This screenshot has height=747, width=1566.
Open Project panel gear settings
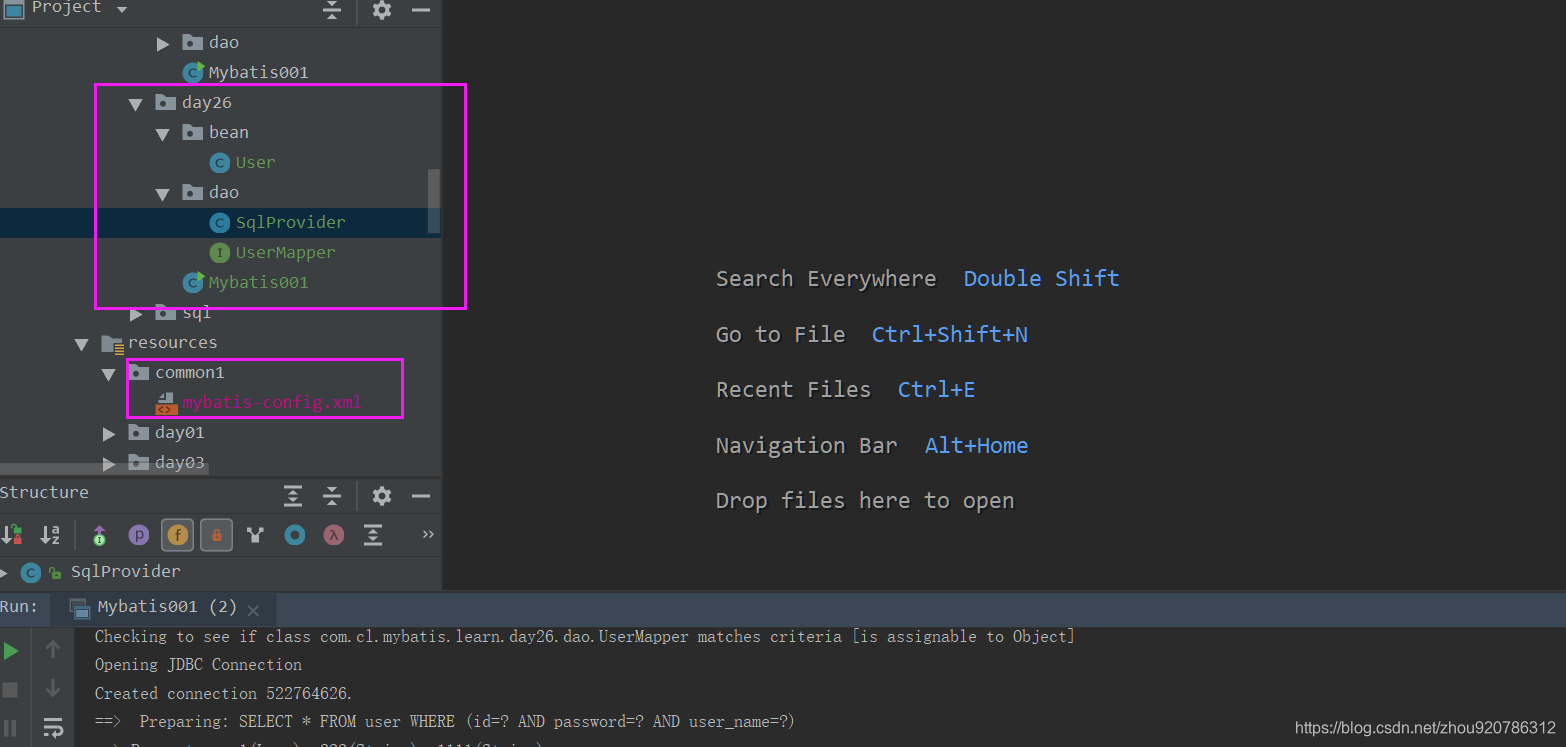point(382,10)
